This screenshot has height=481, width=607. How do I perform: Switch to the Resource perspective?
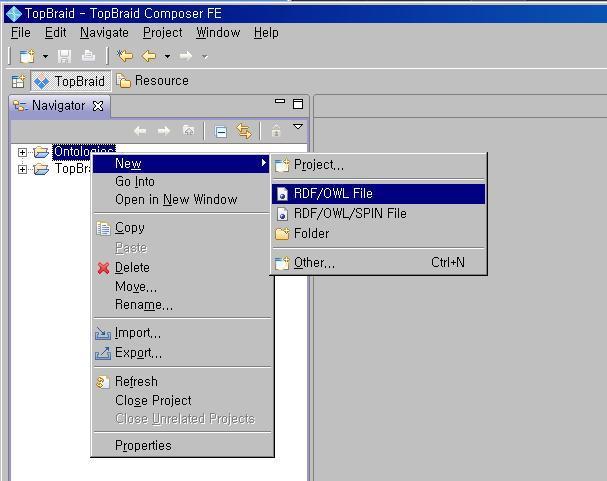pos(153,81)
